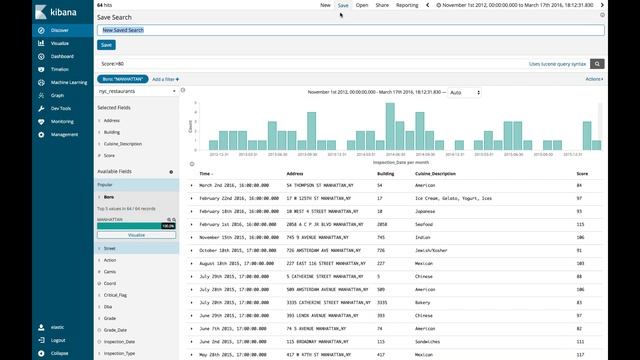This screenshot has height=360, width=640.
Task: Sort table by the Time column
Action: 206,174
